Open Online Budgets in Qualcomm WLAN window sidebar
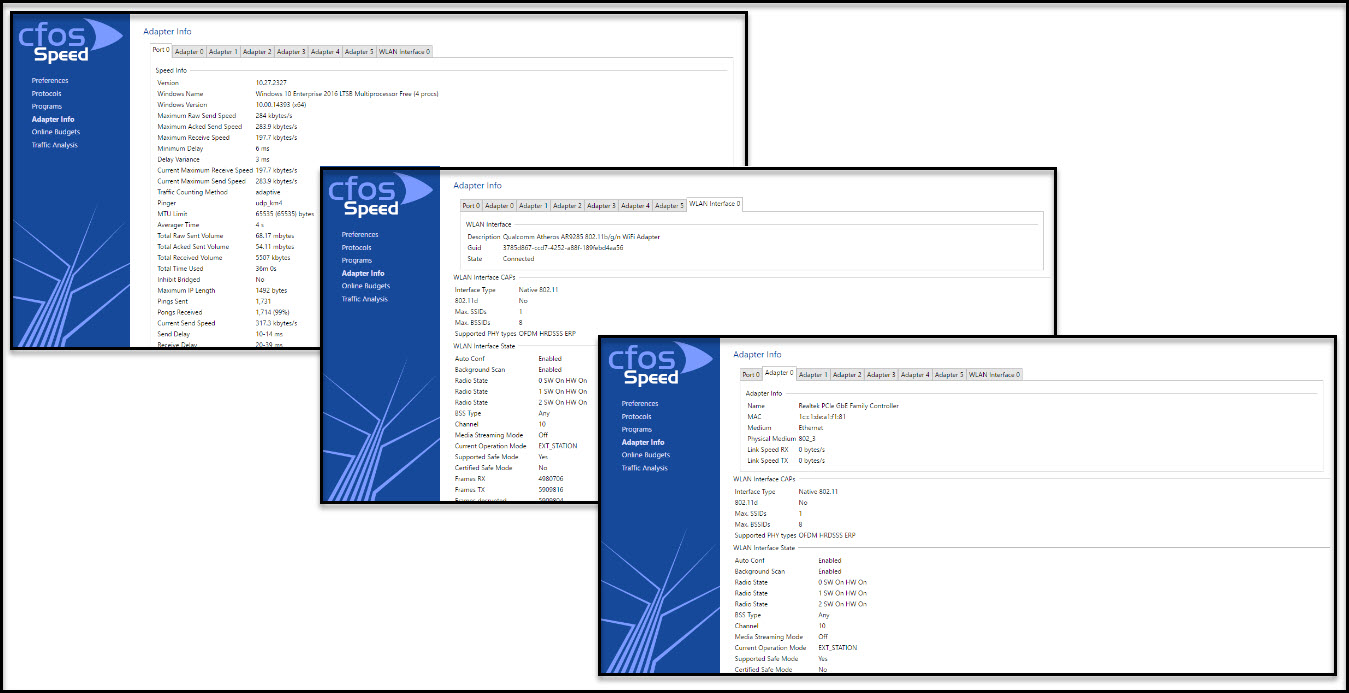This screenshot has height=693, width=1349. coord(366,286)
